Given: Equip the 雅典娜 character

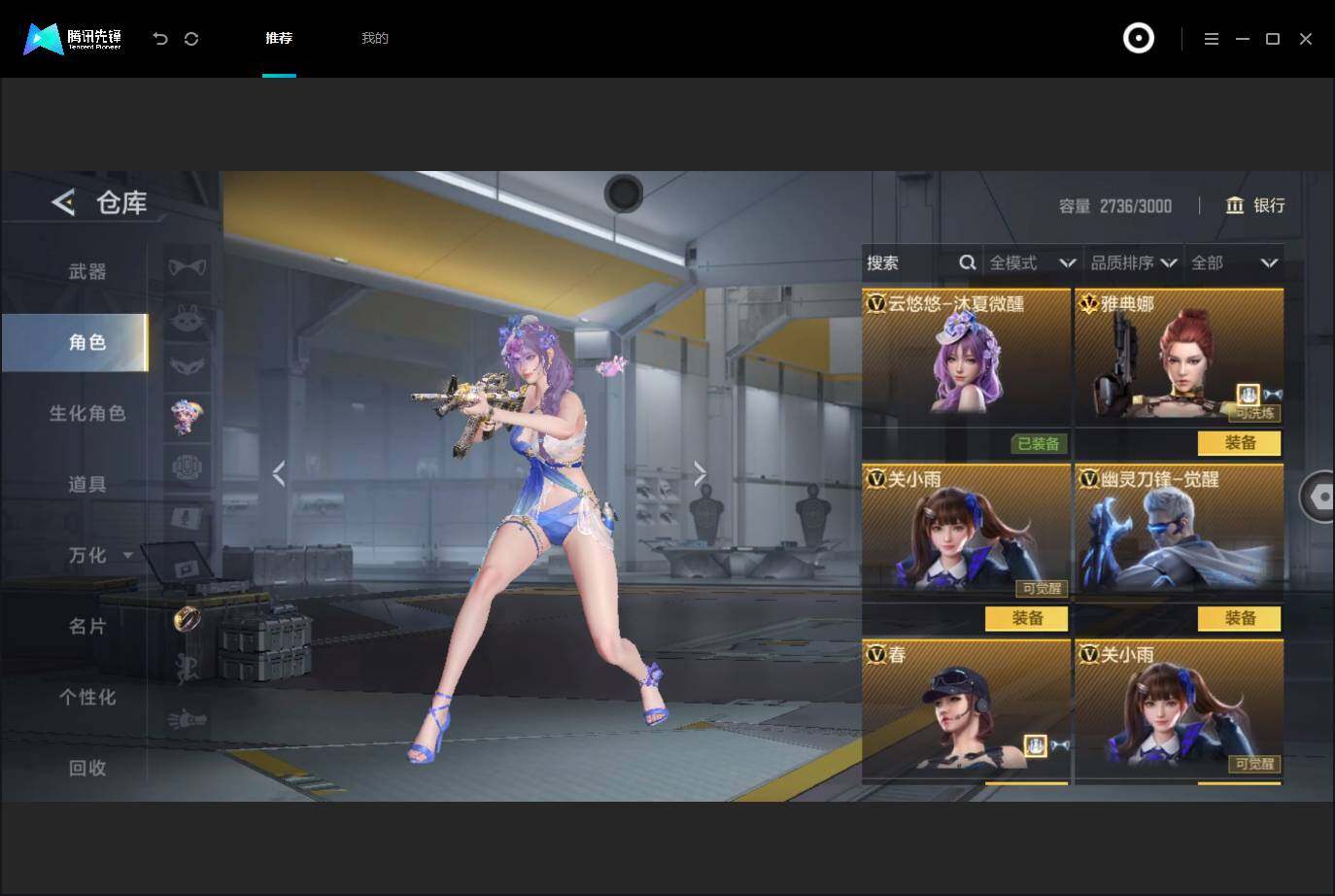Looking at the screenshot, I should [x=1240, y=443].
